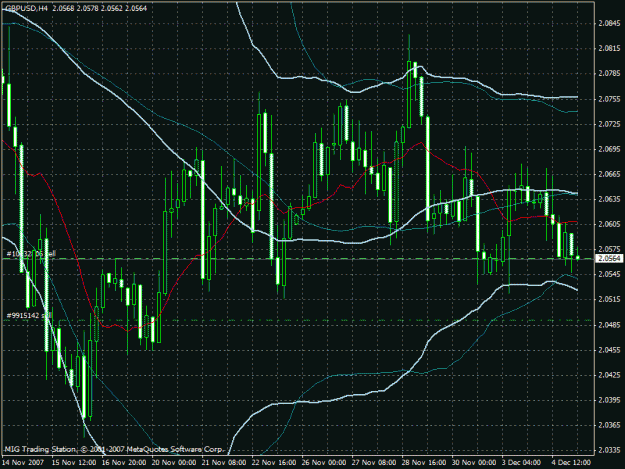Screen dimensions: 625x469
Task: Click the 4 Dec 12:00 time label
Action: click(572, 463)
